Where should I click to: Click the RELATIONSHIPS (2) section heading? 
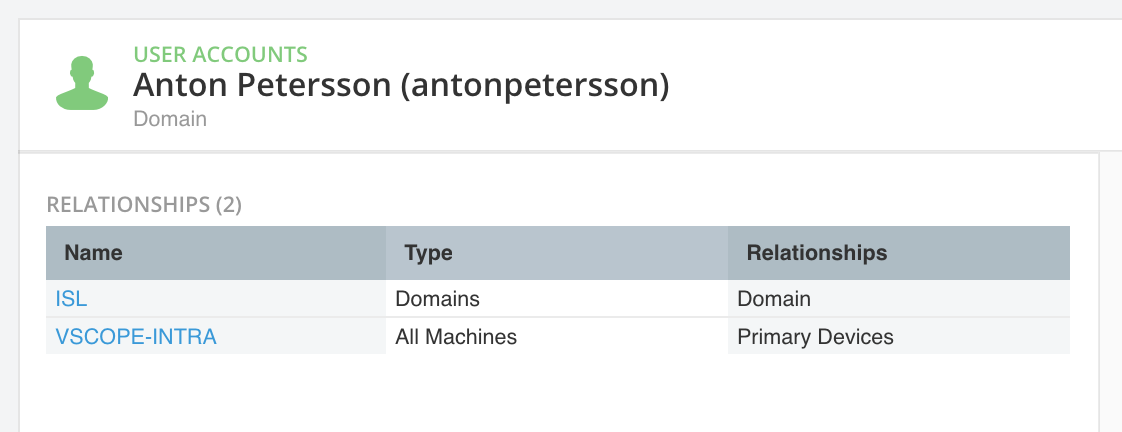click(x=144, y=205)
